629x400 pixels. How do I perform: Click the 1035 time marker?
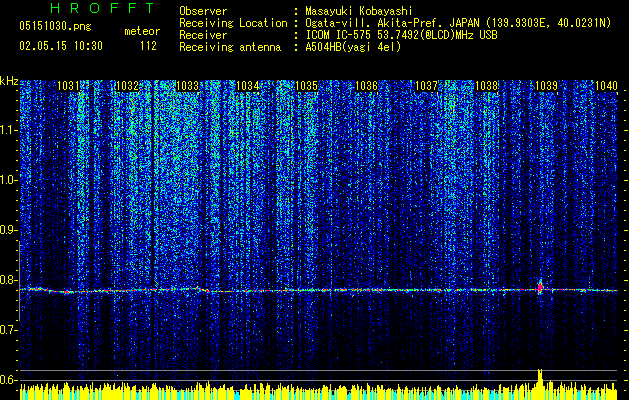tap(307, 86)
